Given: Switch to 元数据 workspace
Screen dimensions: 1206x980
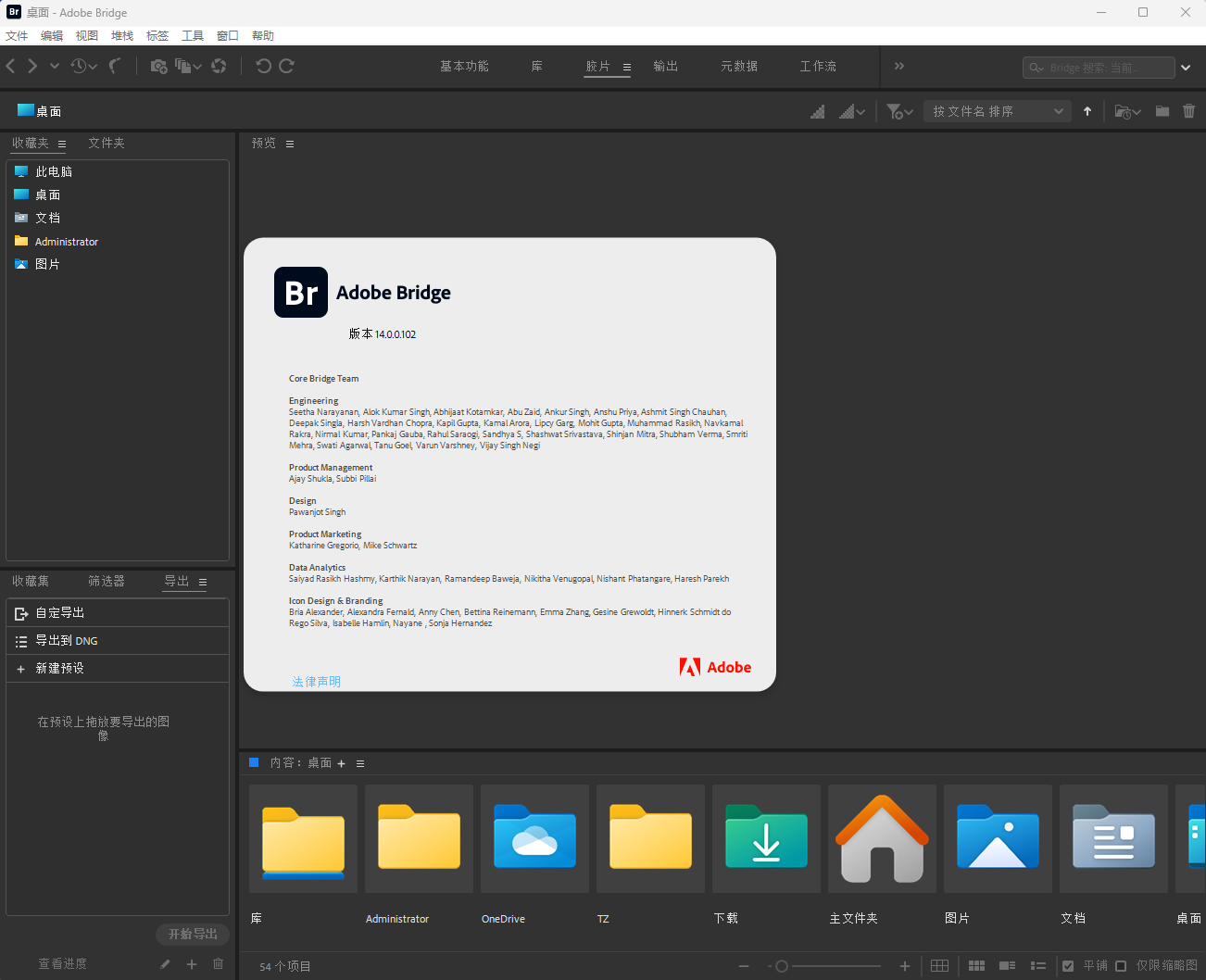Looking at the screenshot, I should point(739,67).
